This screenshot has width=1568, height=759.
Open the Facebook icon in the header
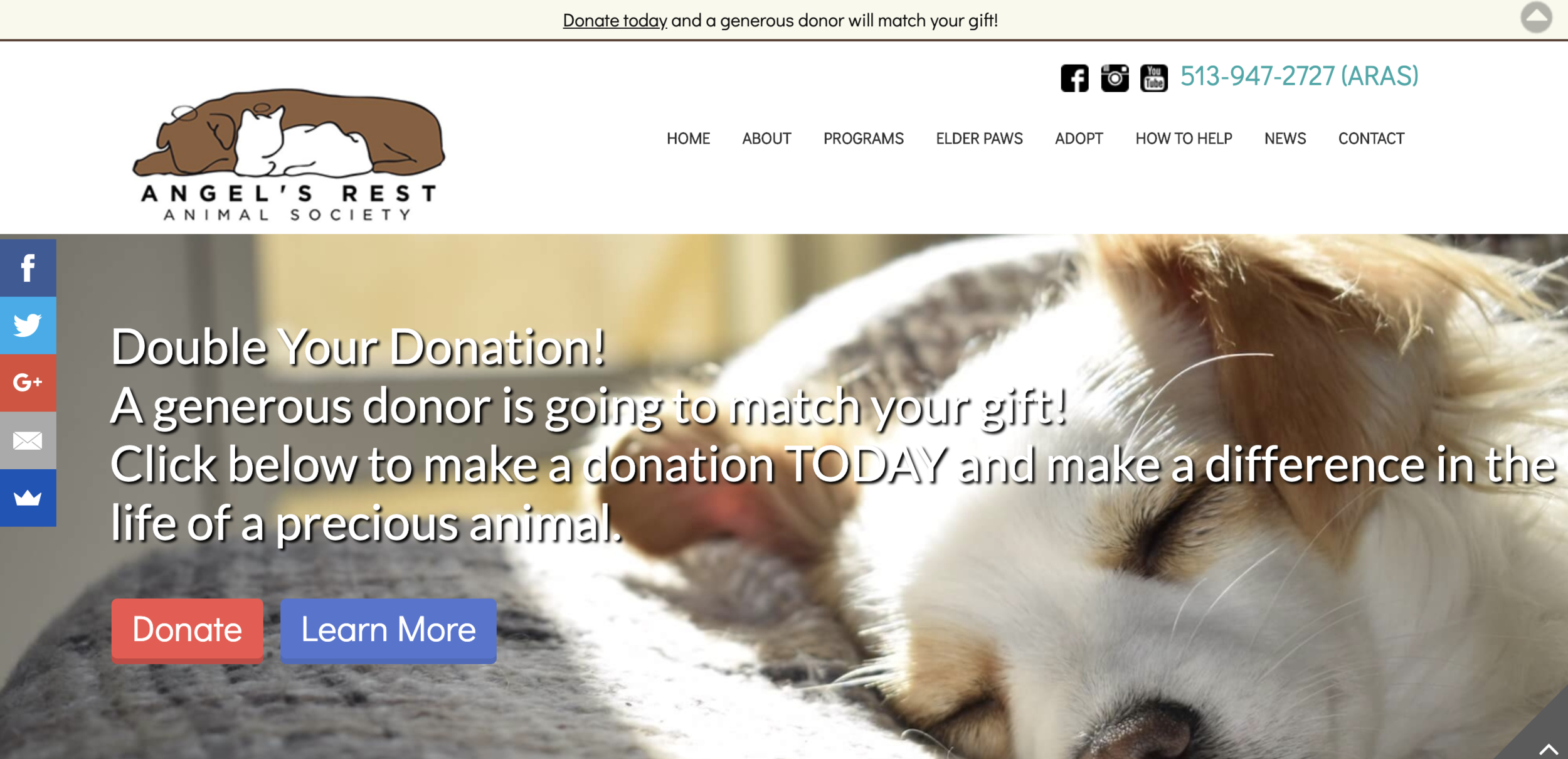pyautogui.click(x=1074, y=78)
